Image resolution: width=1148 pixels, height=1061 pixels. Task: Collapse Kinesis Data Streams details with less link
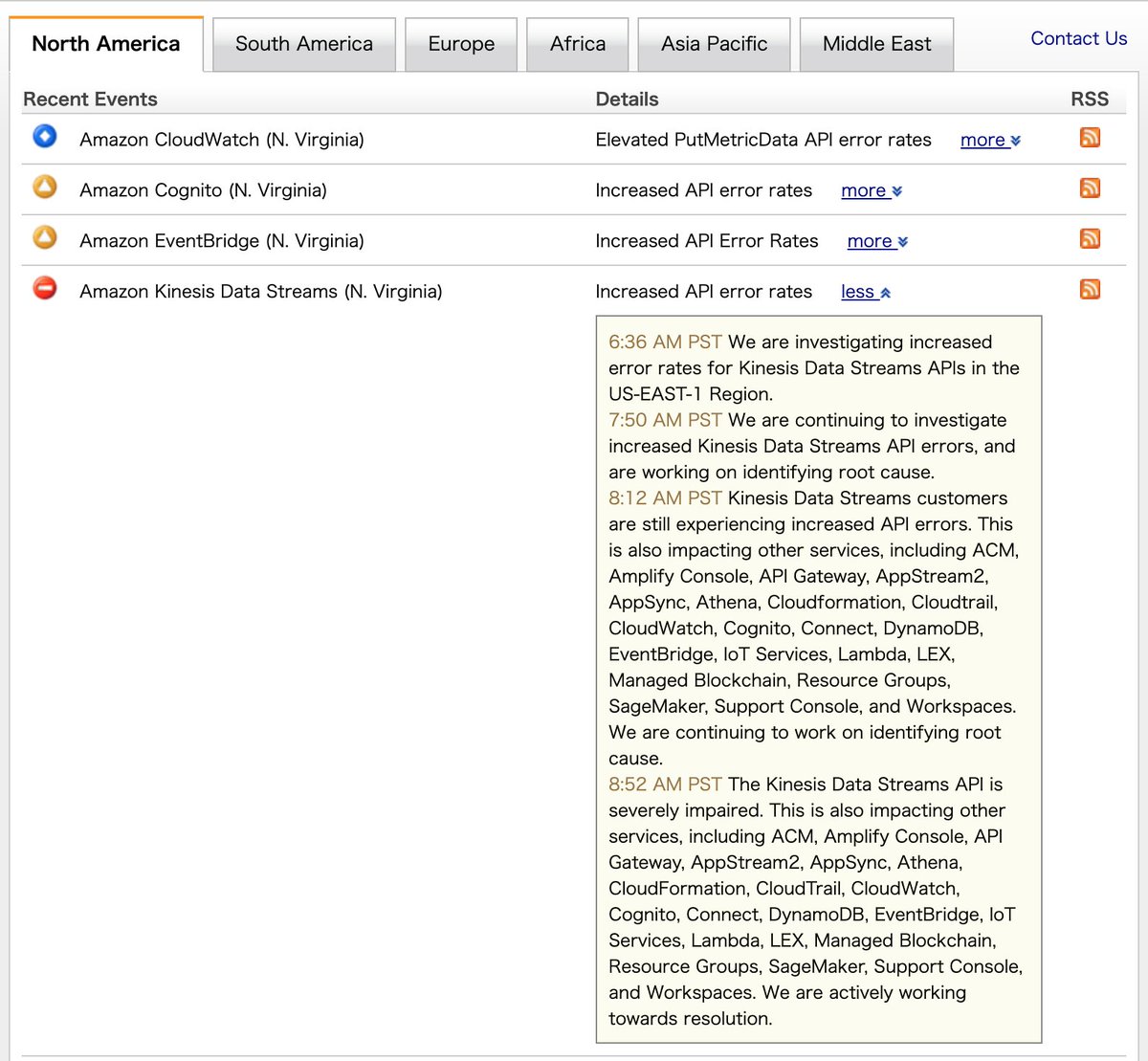[866, 292]
